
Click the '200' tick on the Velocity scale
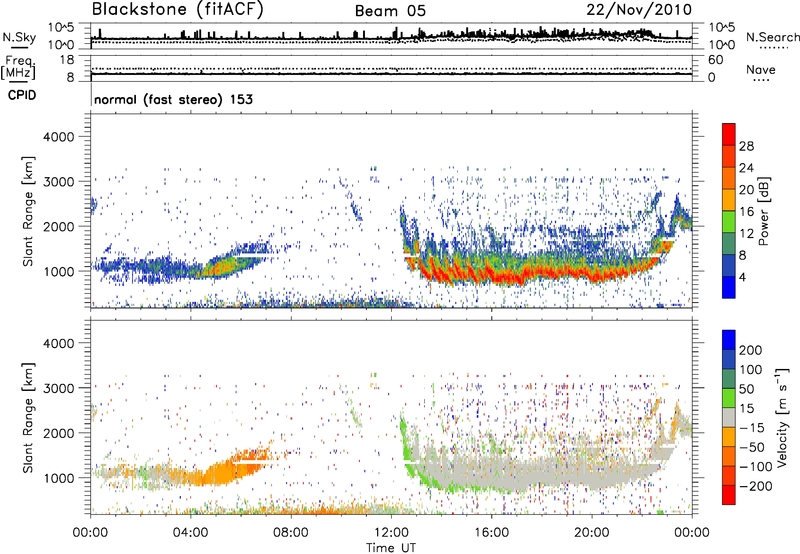pos(751,350)
